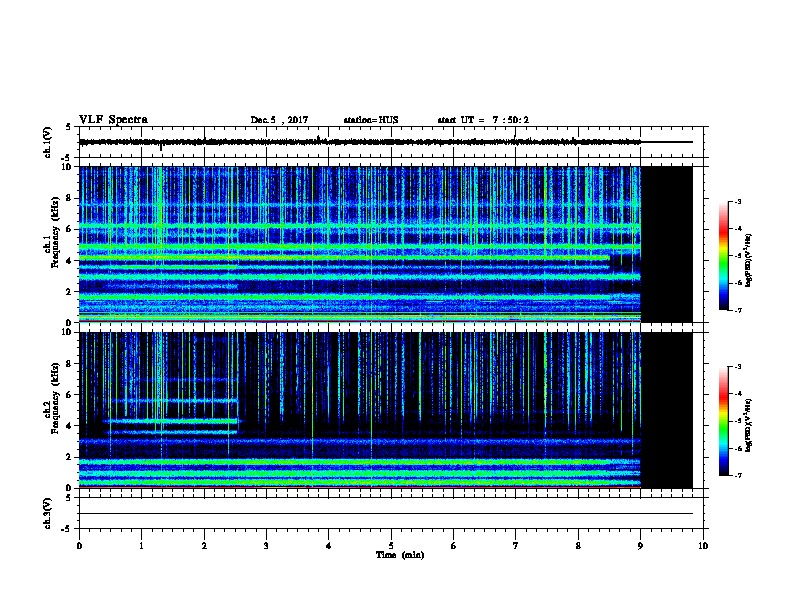The width and height of the screenshot is (792, 612).
Task: Click the ch.1 spectrogram color scale bar
Action: [x=723, y=256]
